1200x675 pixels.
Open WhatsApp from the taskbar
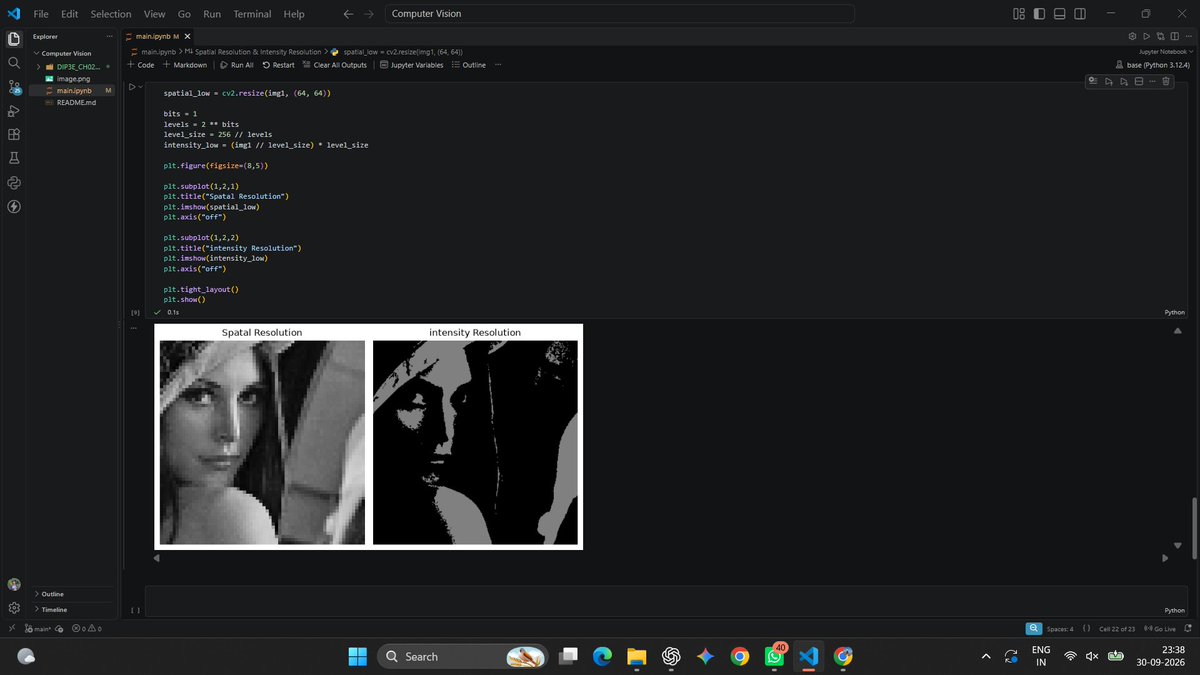[x=775, y=656]
